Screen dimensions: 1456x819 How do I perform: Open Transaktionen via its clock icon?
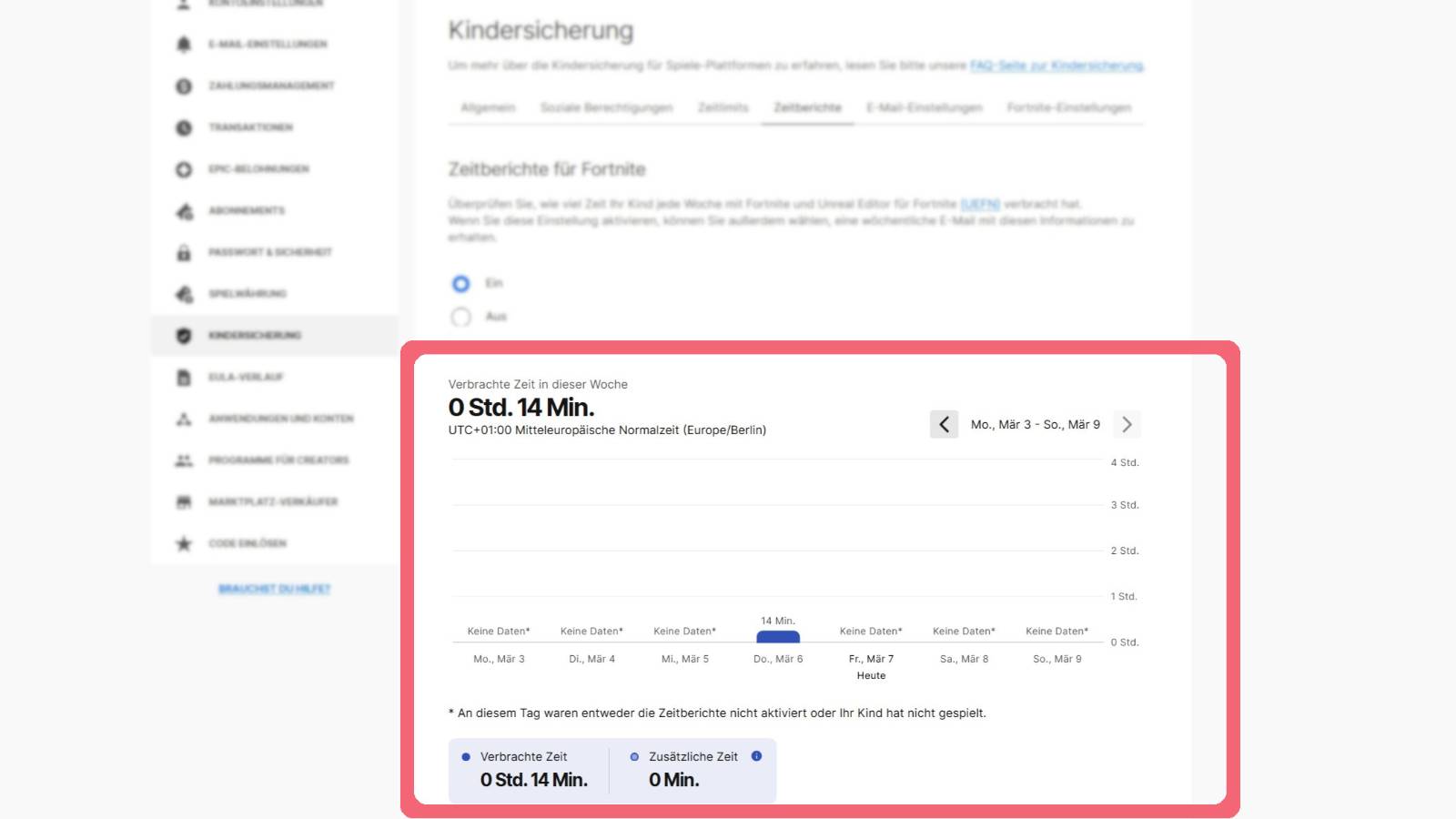(x=184, y=127)
